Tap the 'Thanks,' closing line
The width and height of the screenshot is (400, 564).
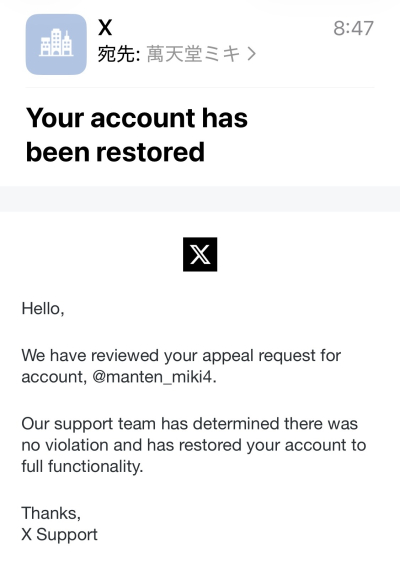[51, 513]
